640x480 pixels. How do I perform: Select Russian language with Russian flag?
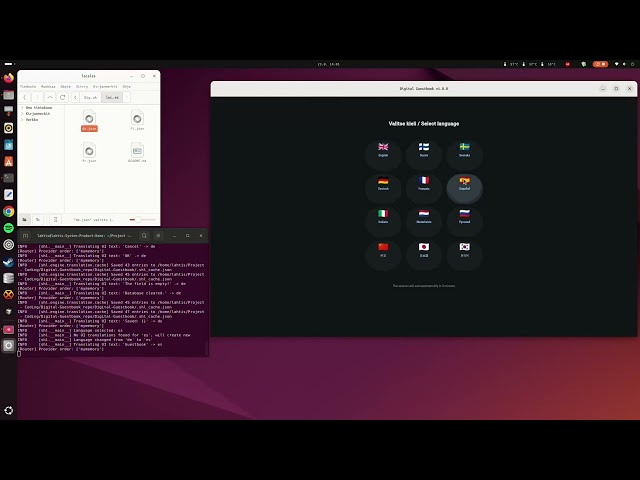(x=464, y=221)
